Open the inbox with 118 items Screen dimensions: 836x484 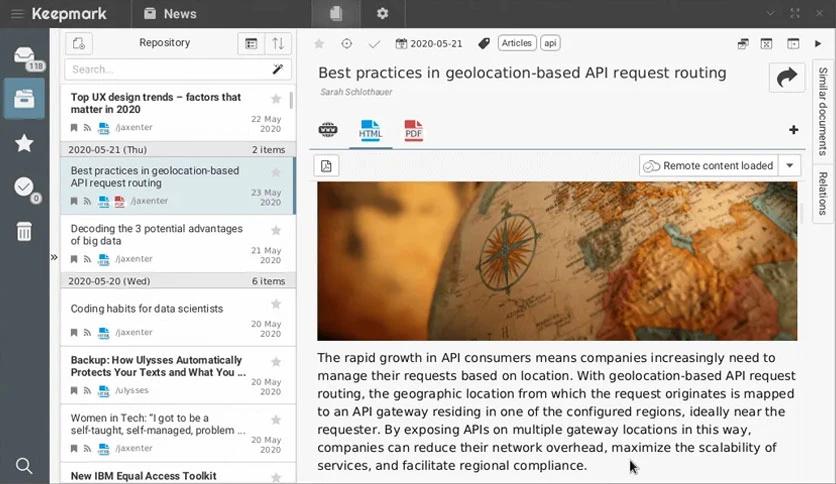click(x=24, y=57)
